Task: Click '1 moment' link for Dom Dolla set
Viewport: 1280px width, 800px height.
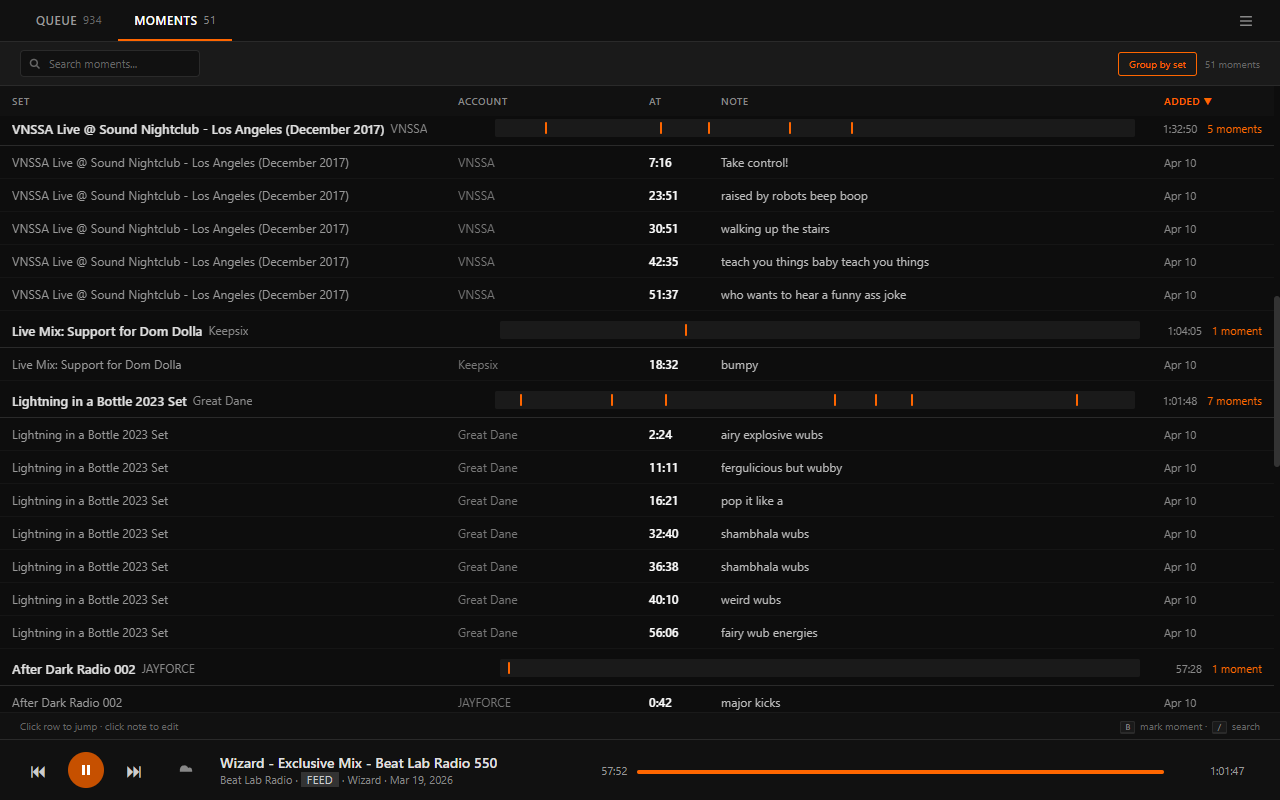Action: [x=1237, y=331]
